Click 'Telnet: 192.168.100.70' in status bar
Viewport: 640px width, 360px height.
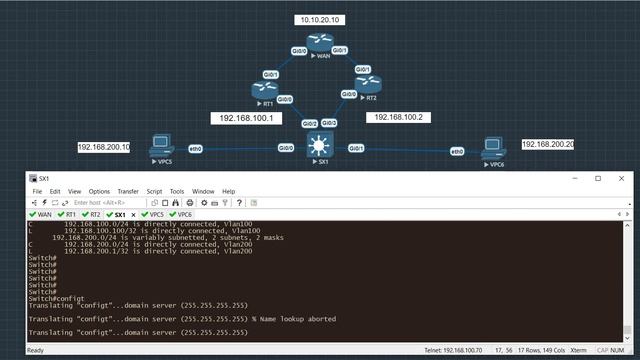tap(453, 350)
